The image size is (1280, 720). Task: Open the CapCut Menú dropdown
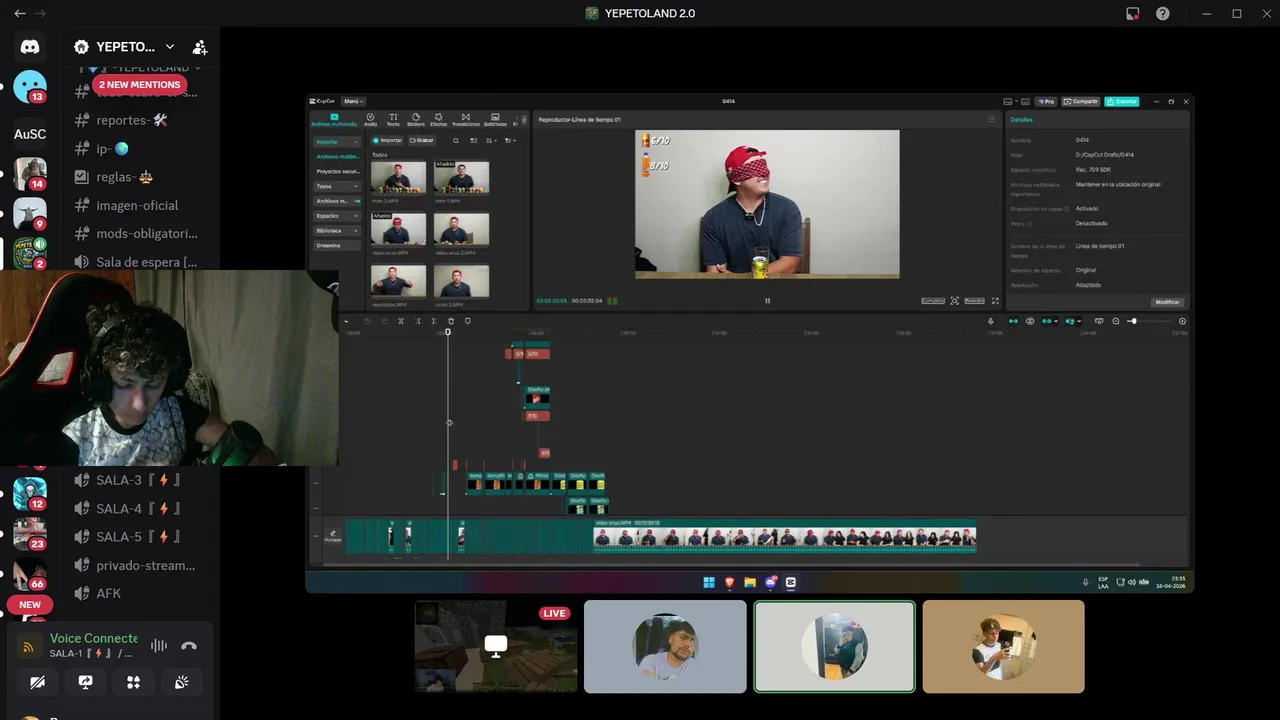point(353,101)
